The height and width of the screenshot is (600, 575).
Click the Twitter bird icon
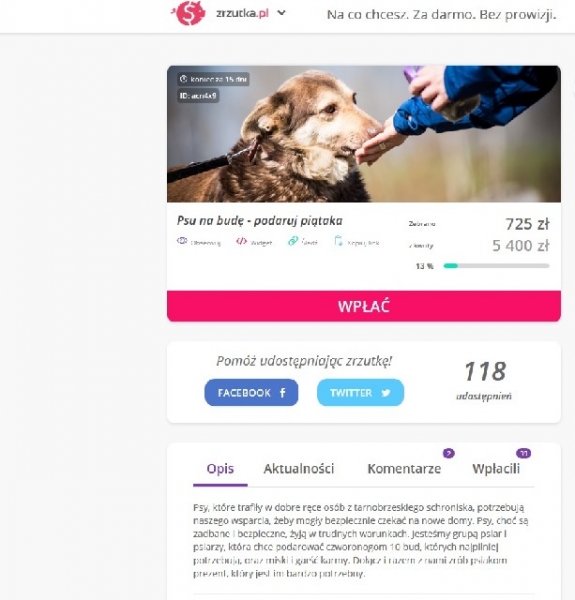coord(386,393)
